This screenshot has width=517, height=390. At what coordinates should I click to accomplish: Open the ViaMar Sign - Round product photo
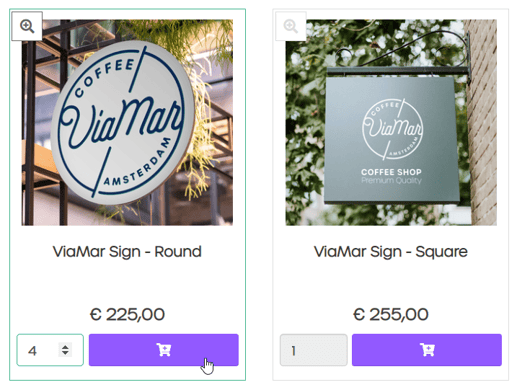click(127, 122)
